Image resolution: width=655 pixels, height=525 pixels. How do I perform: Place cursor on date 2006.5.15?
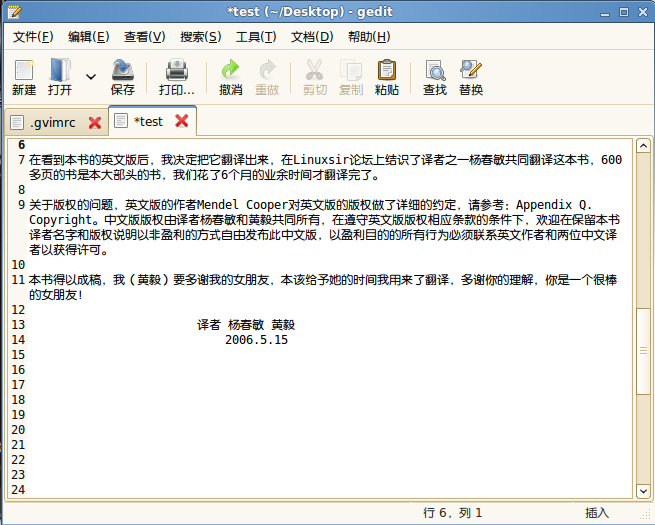[x=256, y=340]
